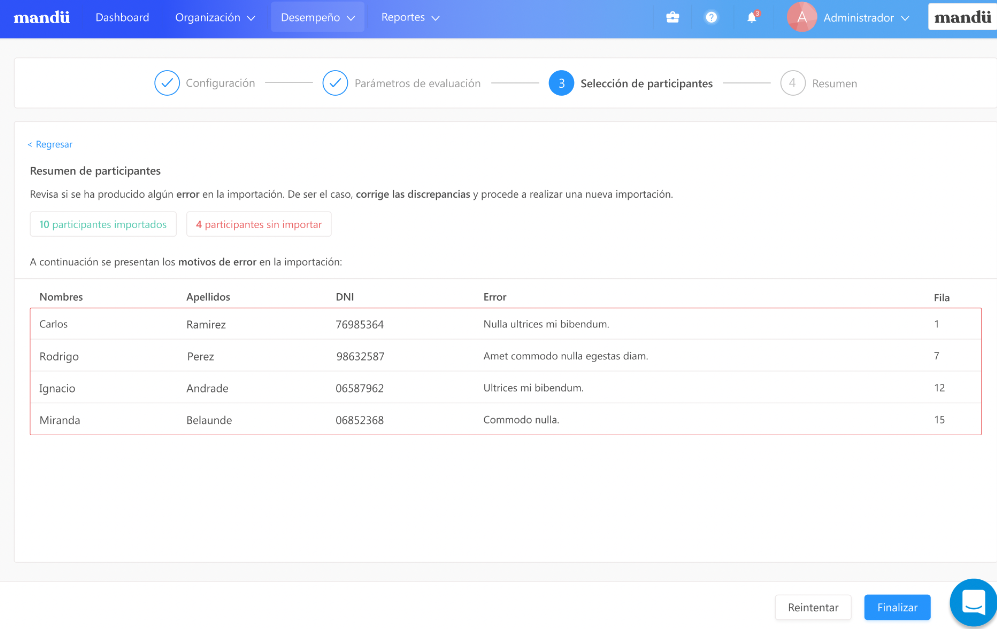Expand the Desempeño menu
Viewport: 997px width, 629px height.
tap(317, 17)
